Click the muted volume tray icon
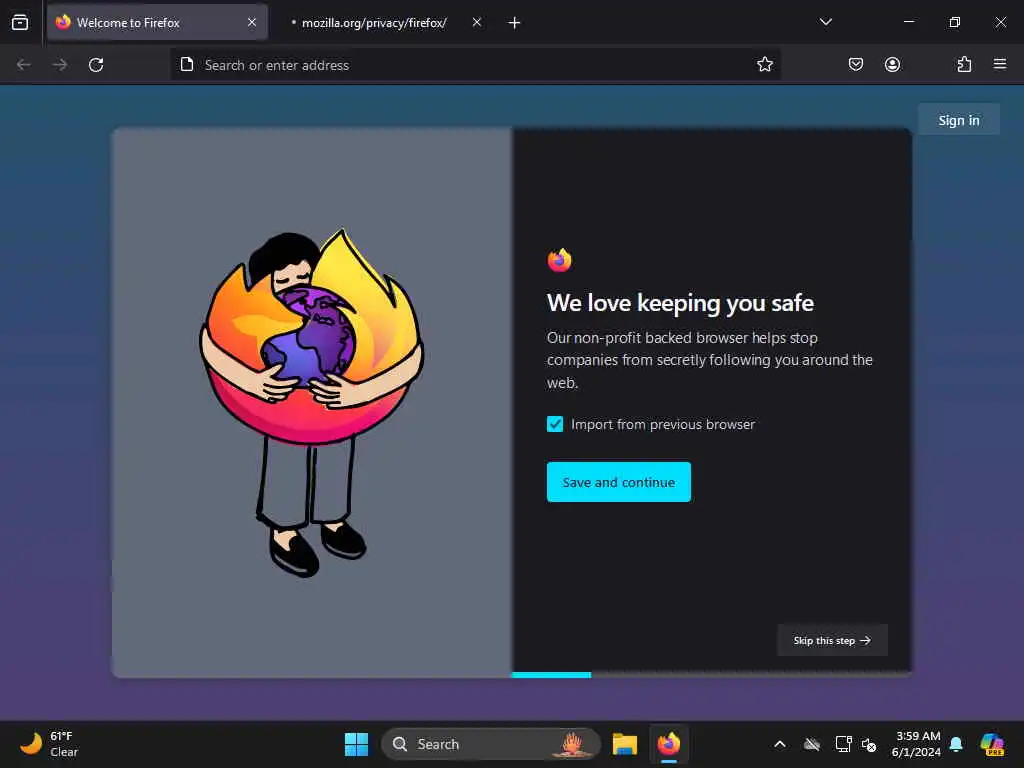1024x768 pixels. [x=869, y=744]
